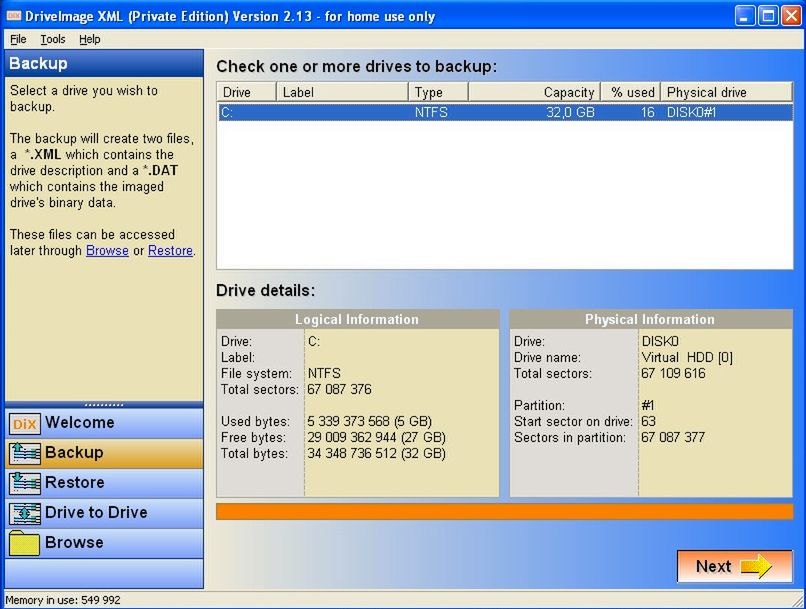Select the C: drive row

[x=505, y=113]
